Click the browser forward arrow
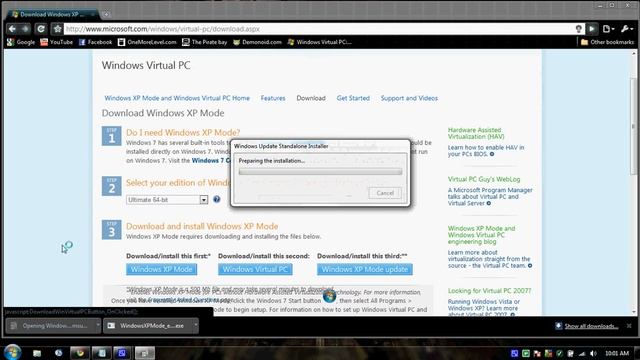640x360 pixels. coord(25,29)
